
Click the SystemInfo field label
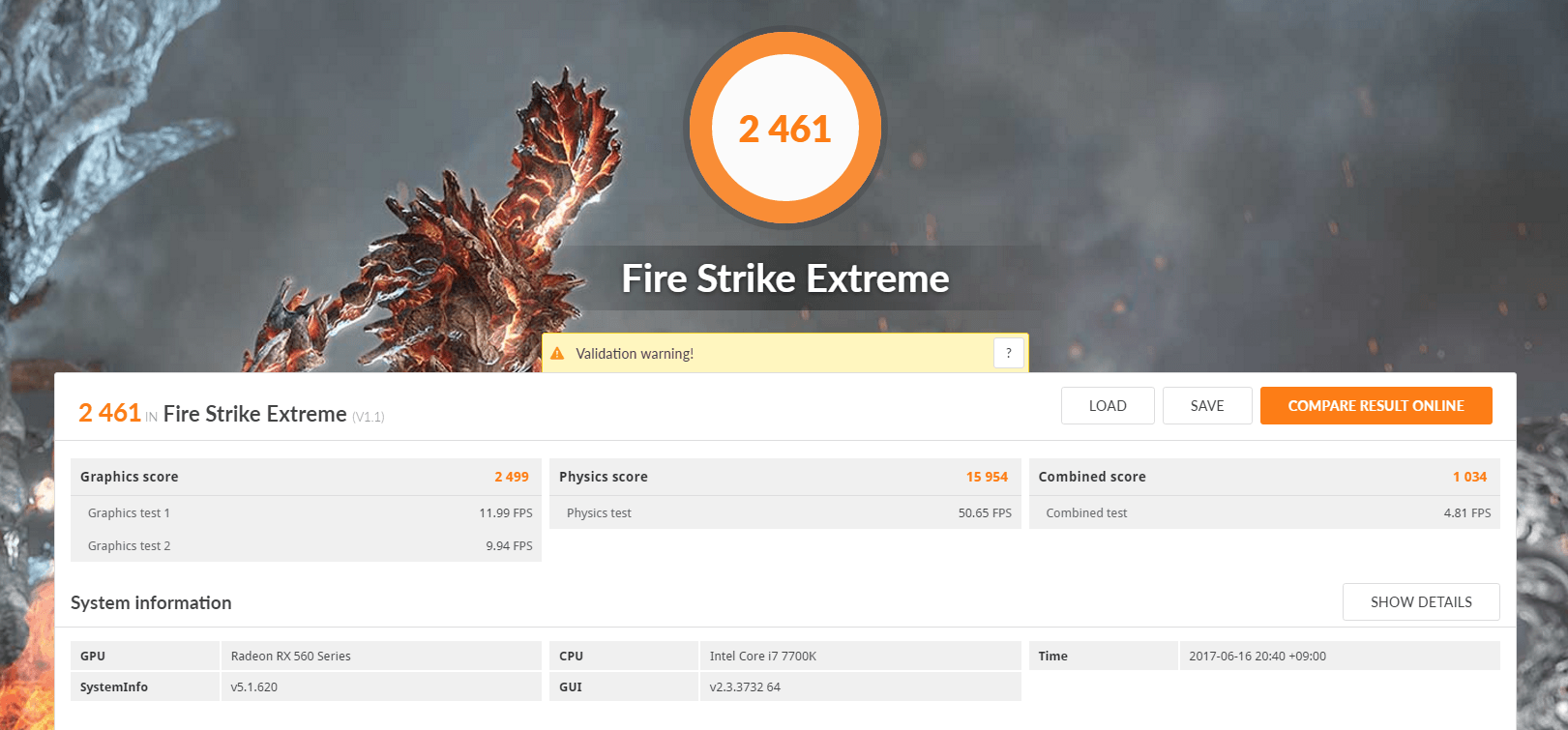pos(114,687)
